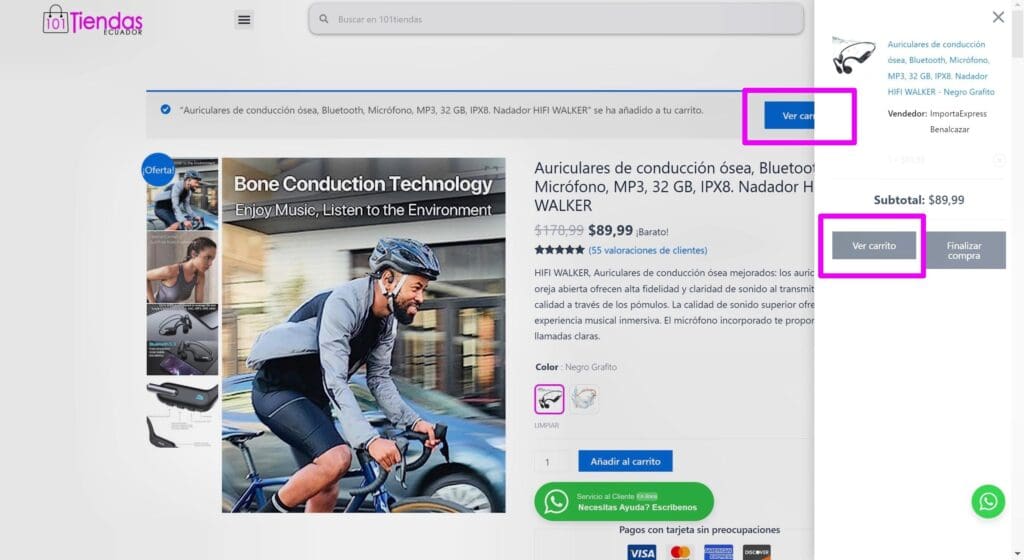Open the floating WhatsApp chat bubble

click(x=988, y=501)
